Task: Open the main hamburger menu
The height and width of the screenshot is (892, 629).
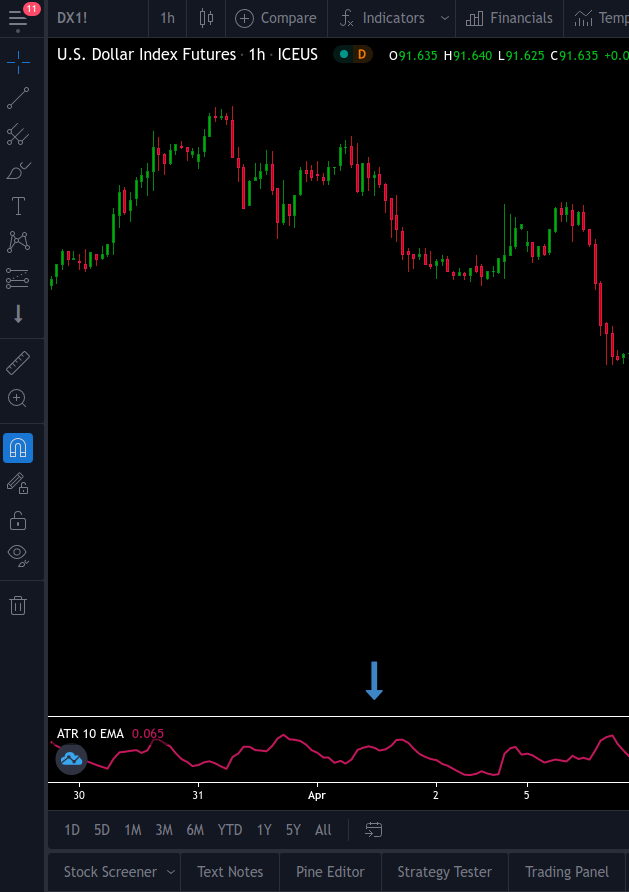Action: click(18, 19)
